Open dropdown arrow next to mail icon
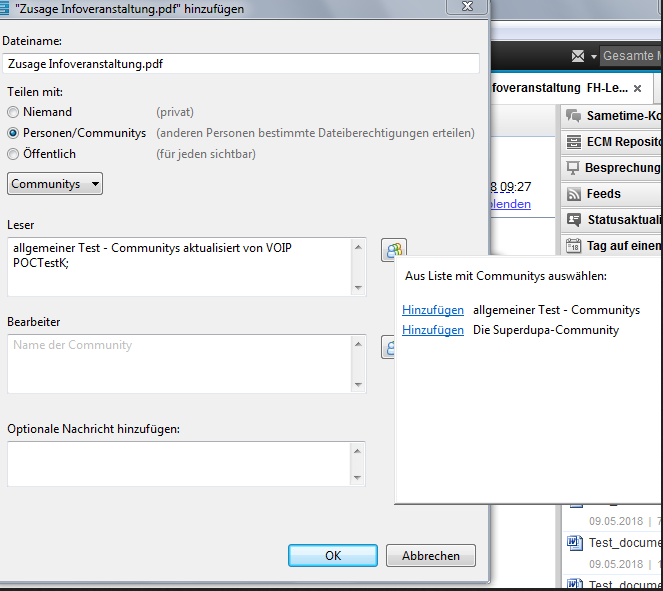The width and height of the screenshot is (663, 591). click(x=593, y=56)
